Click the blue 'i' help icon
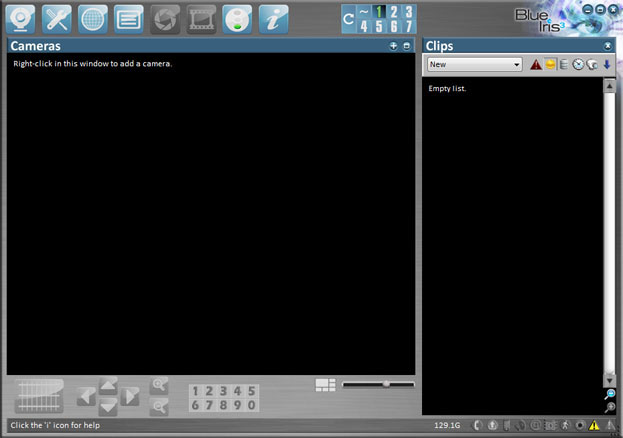 tap(274, 17)
